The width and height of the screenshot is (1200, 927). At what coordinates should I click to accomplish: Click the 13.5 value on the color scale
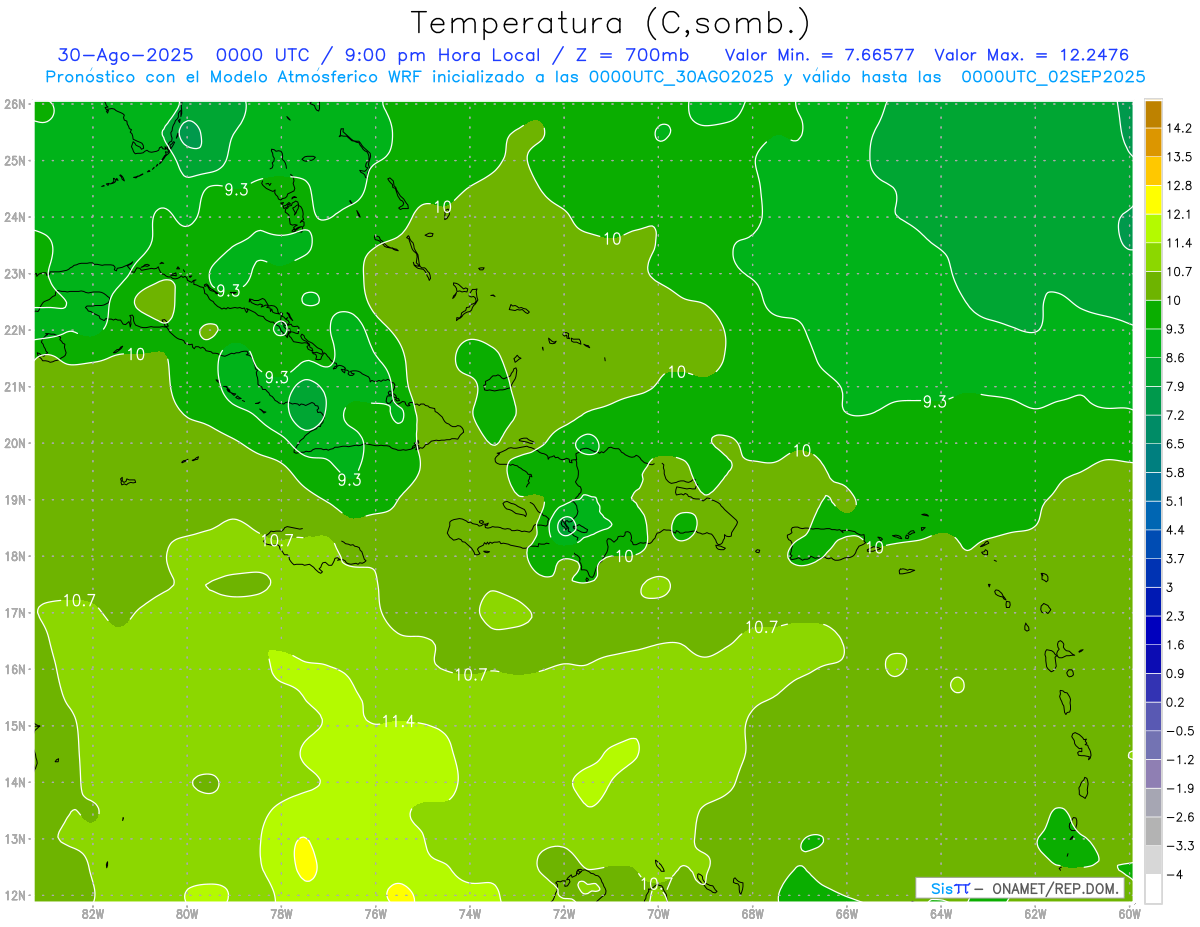(x=1179, y=157)
